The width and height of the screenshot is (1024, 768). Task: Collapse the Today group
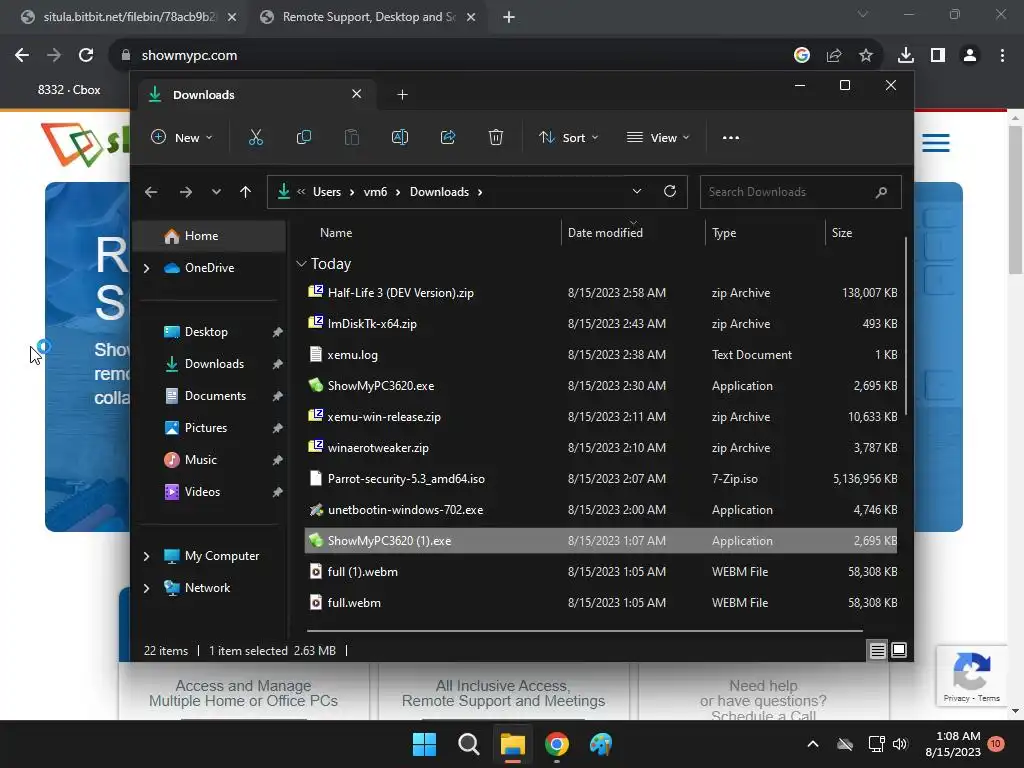301,264
